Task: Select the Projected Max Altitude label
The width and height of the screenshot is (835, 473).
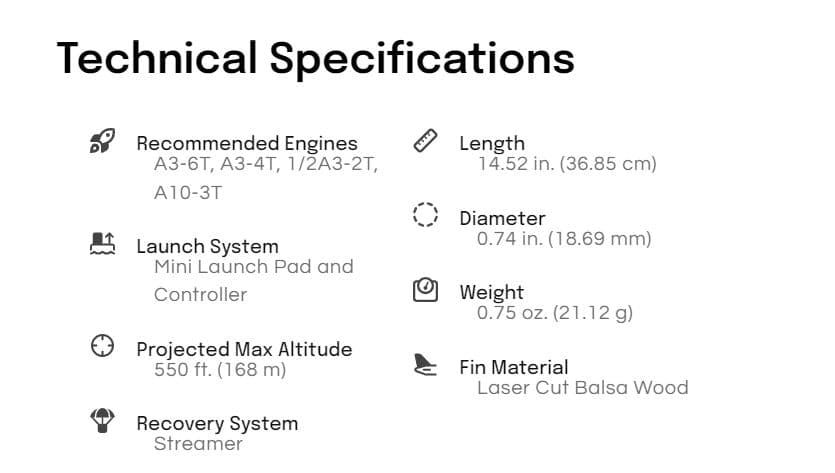Action: tap(244, 349)
